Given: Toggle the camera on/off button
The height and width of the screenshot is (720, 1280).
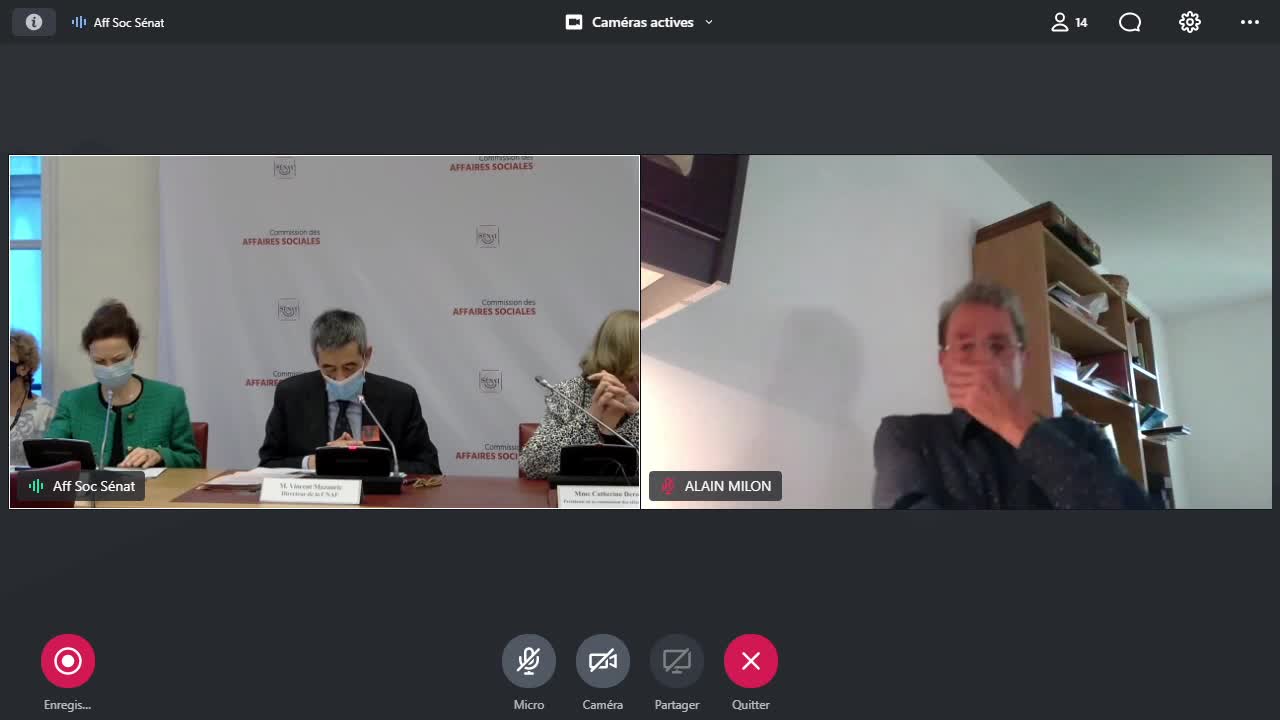Looking at the screenshot, I should point(603,661).
